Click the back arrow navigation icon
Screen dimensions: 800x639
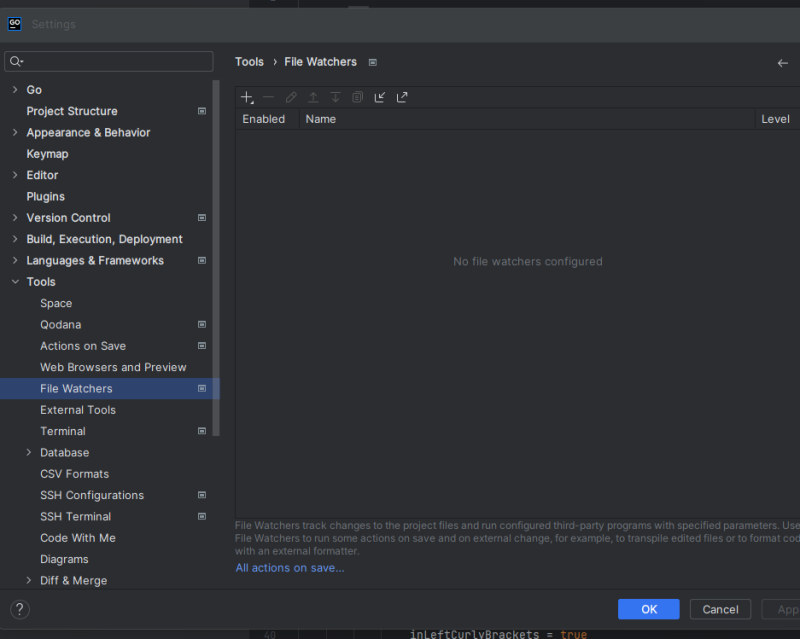(783, 62)
